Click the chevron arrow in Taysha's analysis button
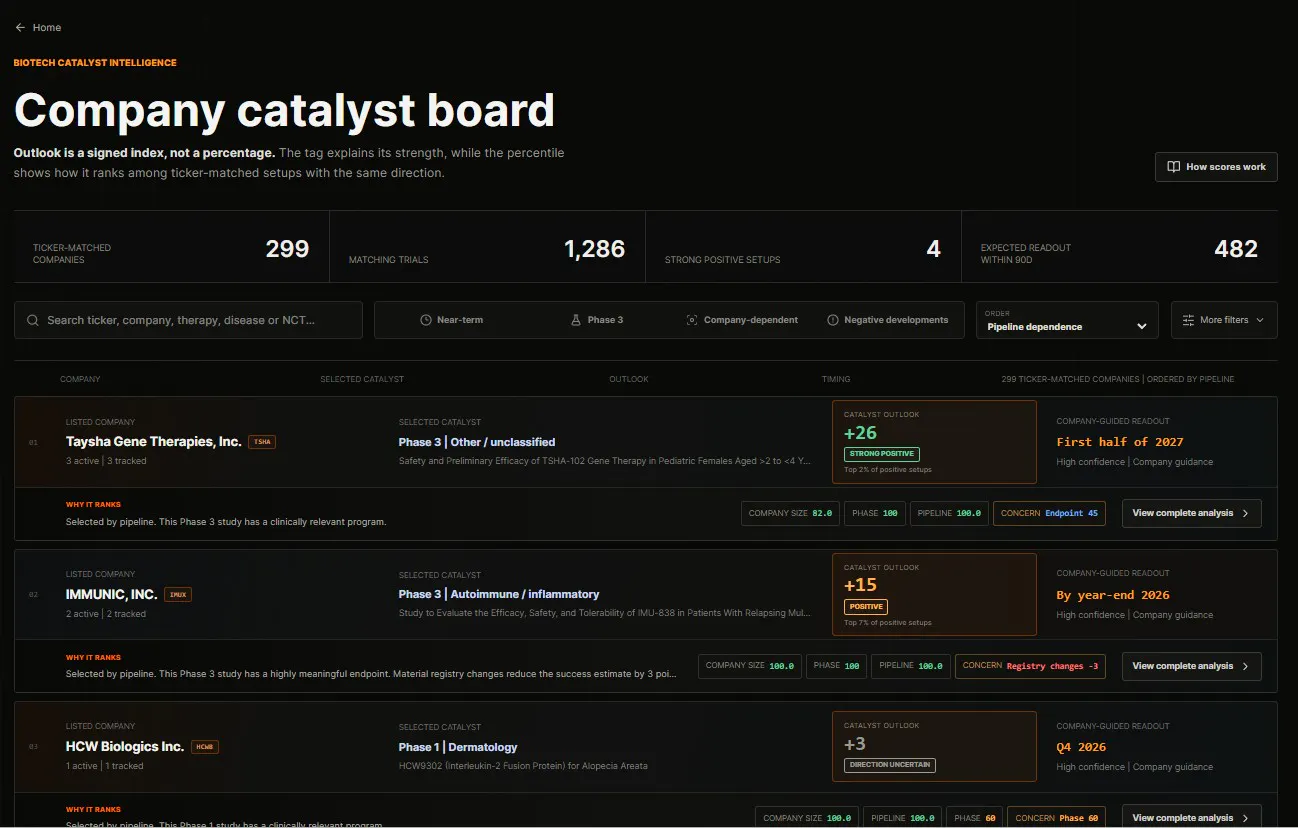Screen dimensions: 1298x828 [1245, 513]
